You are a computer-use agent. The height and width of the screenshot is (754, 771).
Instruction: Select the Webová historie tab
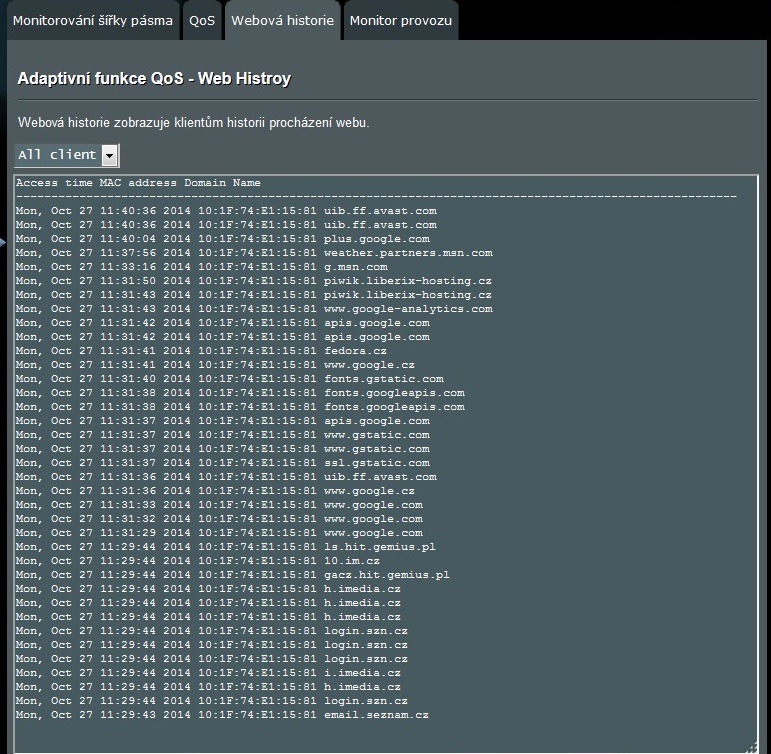click(282, 21)
